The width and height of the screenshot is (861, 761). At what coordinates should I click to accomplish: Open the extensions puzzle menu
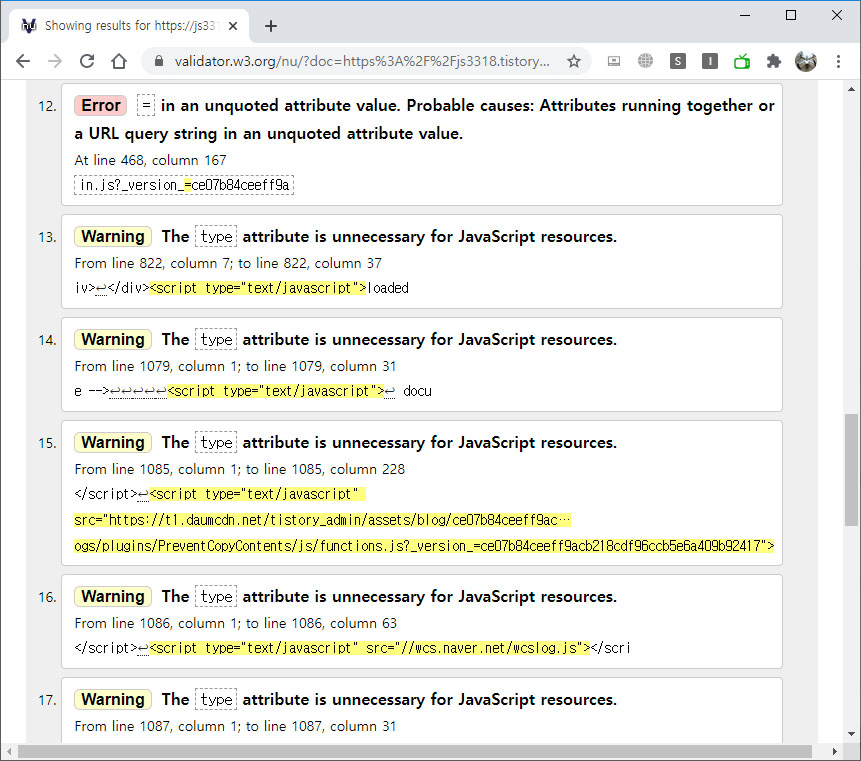tap(774, 61)
